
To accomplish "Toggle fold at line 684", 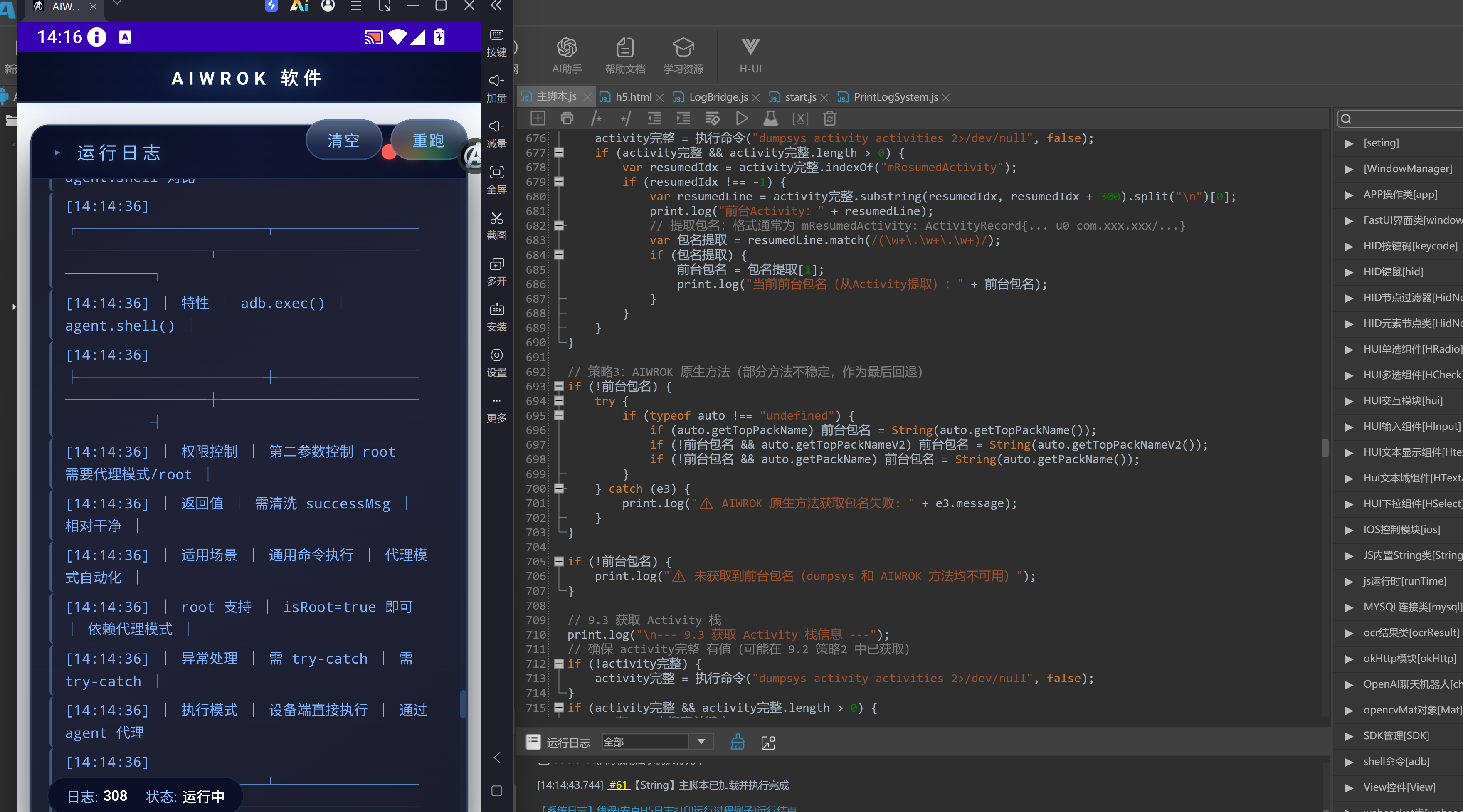I will pos(559,255).
